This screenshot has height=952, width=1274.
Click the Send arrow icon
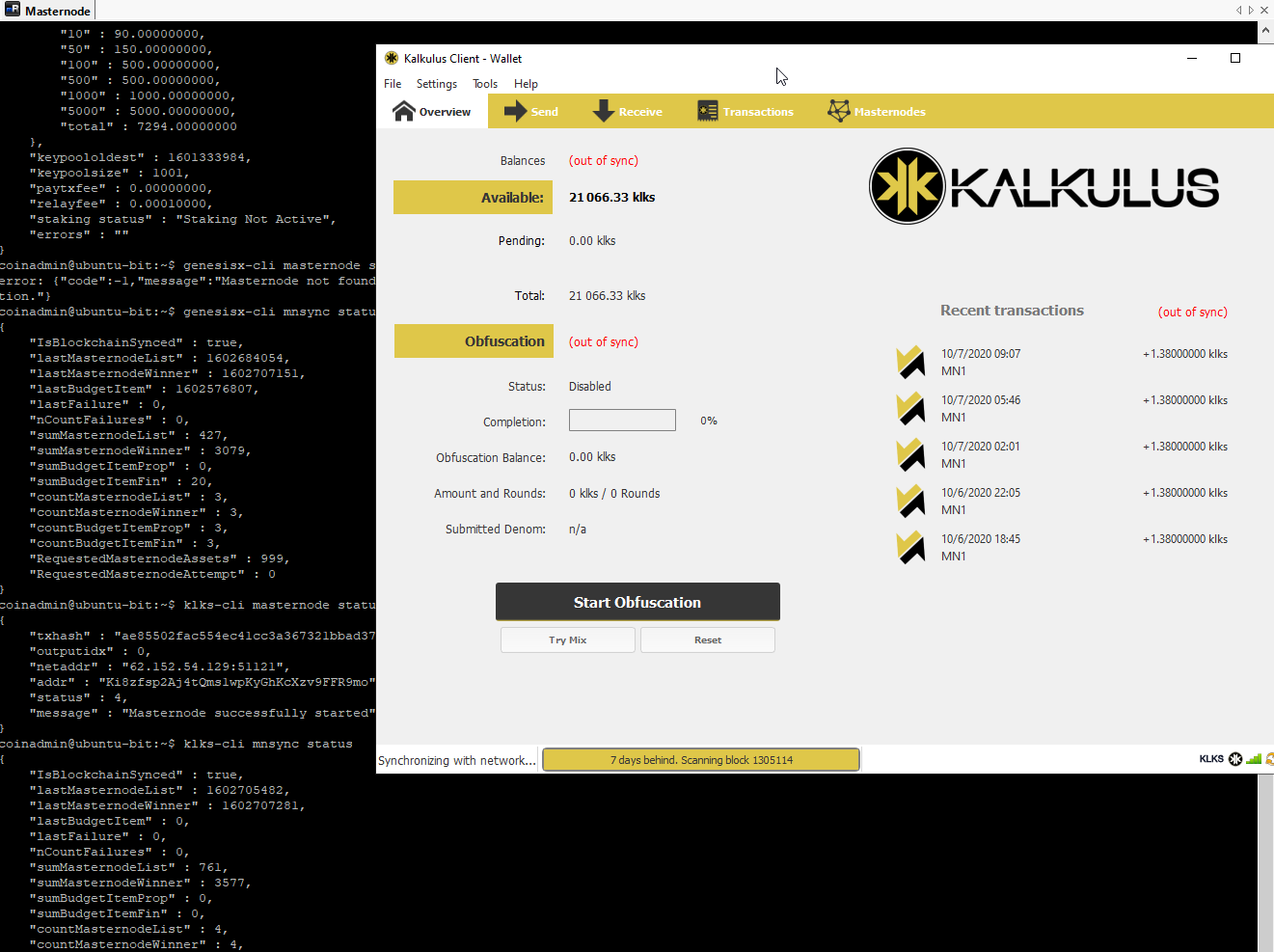pyautogui.click(x=516, y=112)
